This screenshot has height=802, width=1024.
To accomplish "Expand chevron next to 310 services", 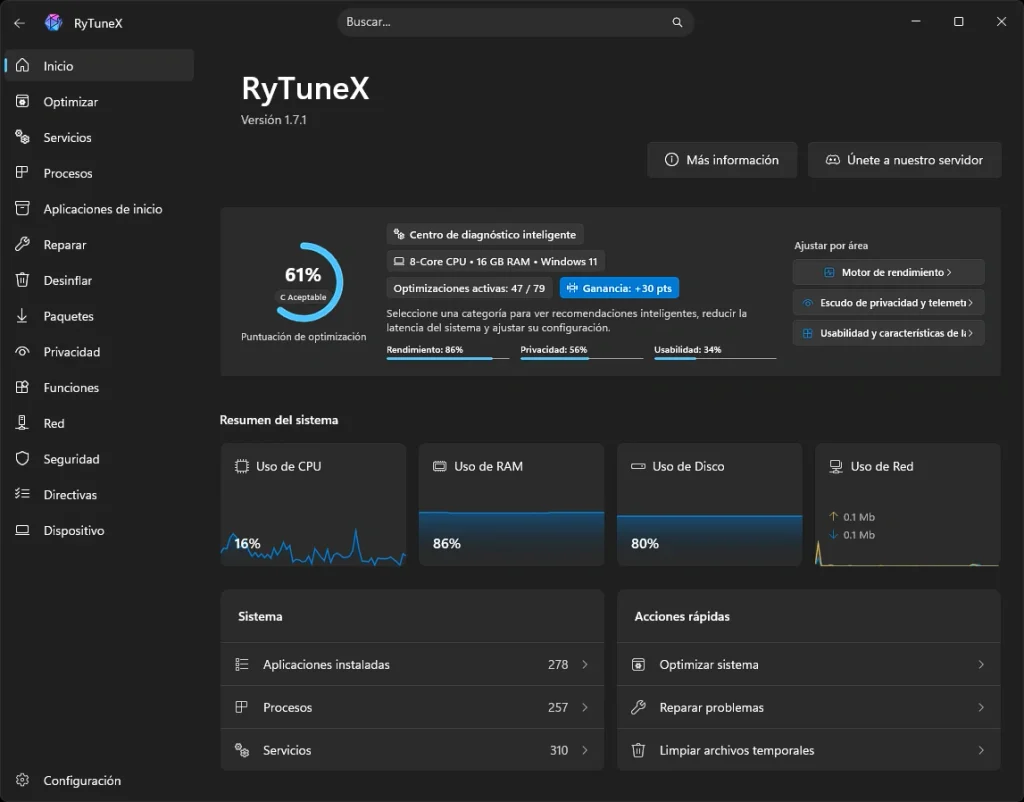I will click(584, 750).
